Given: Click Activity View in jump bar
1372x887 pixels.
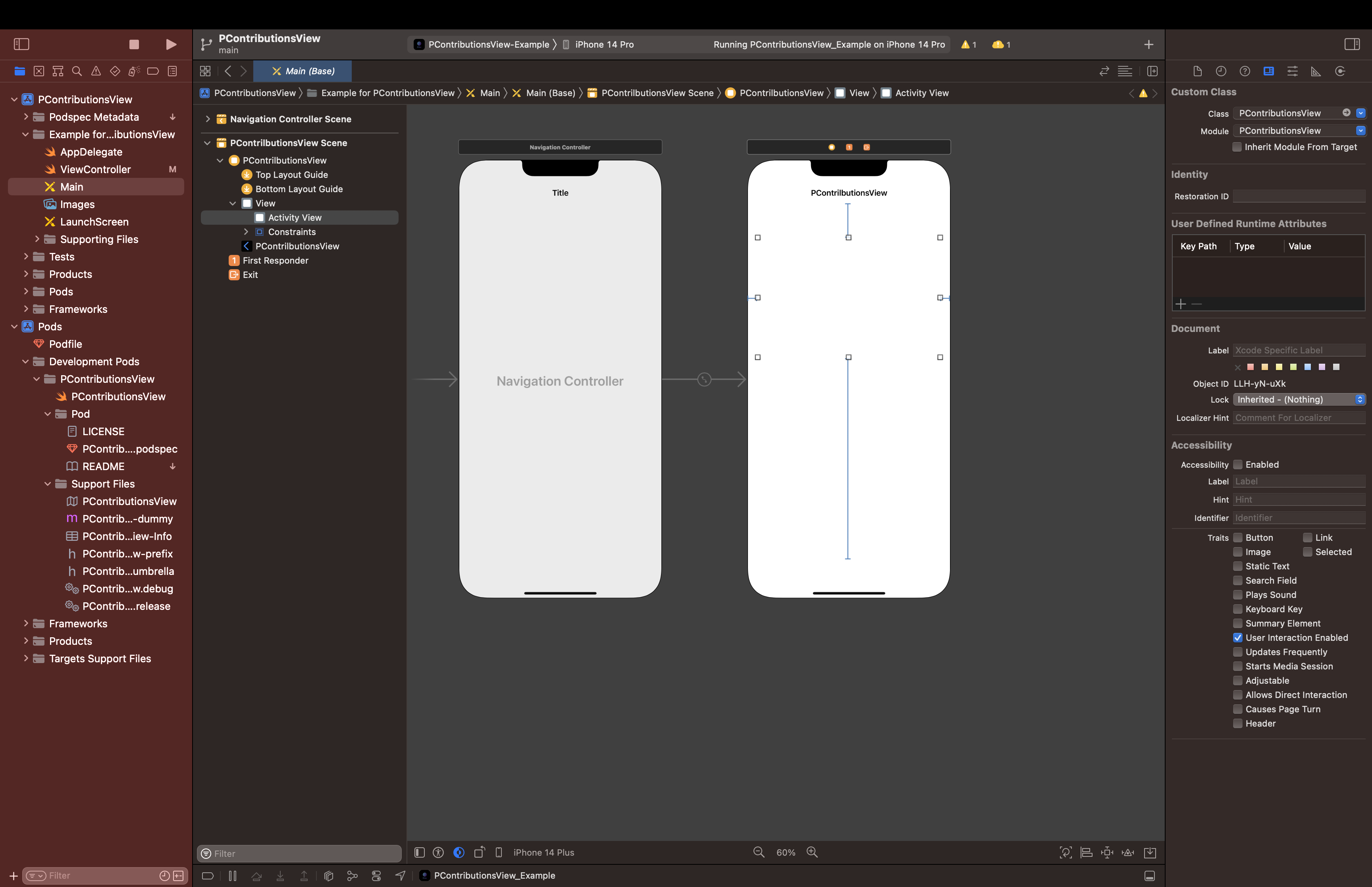Looking at the screenshot, I should [x=915, y=93].
